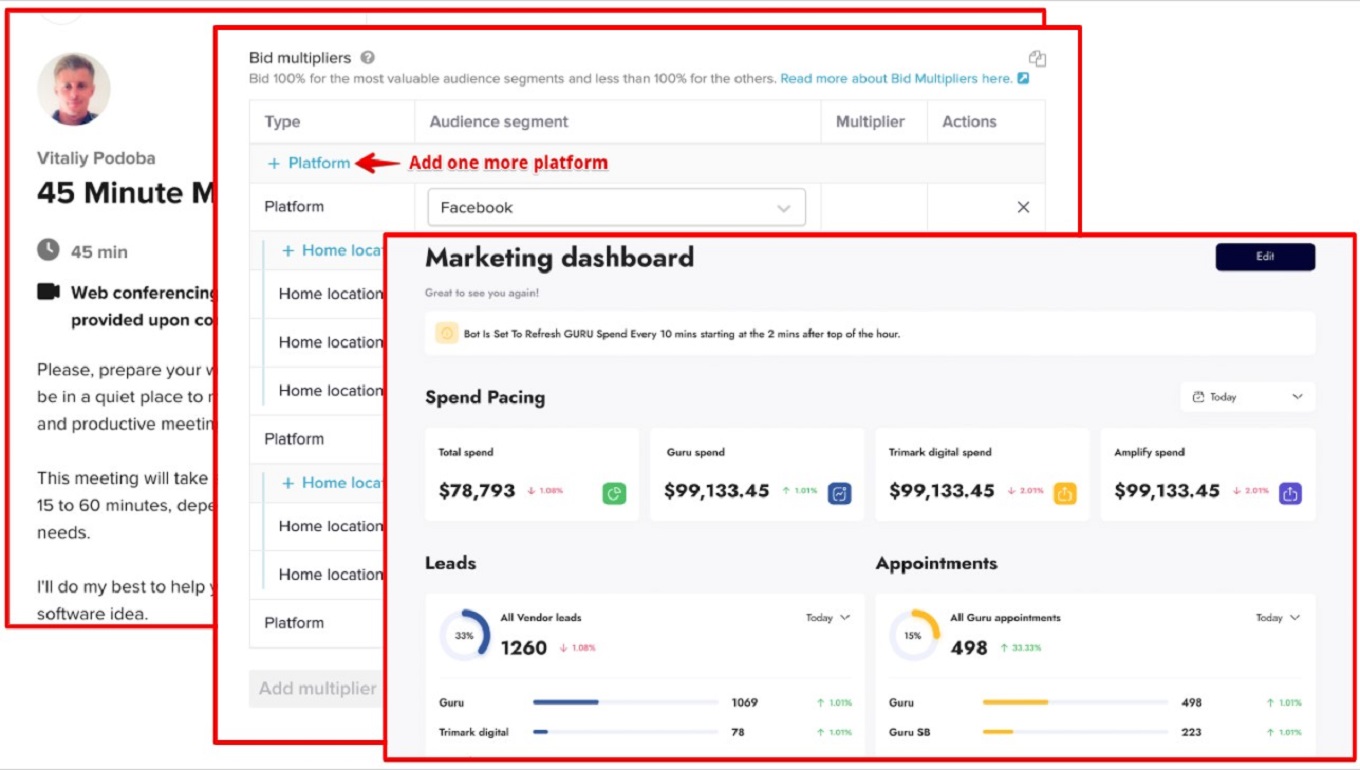
Task: Click the Guru leads progress bar
Action: click(625, 703)
